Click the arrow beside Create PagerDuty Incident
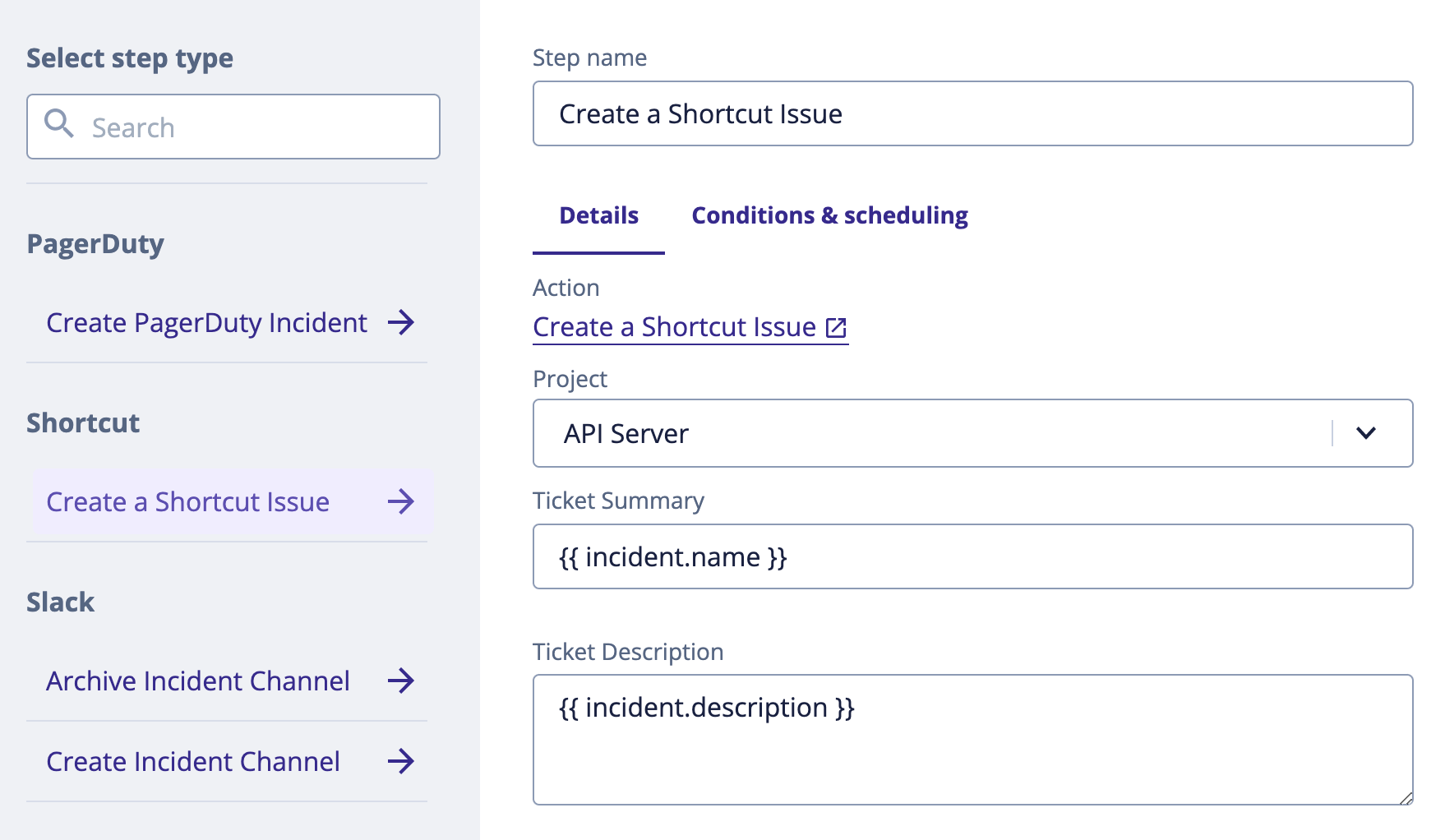 click(401, 322)
